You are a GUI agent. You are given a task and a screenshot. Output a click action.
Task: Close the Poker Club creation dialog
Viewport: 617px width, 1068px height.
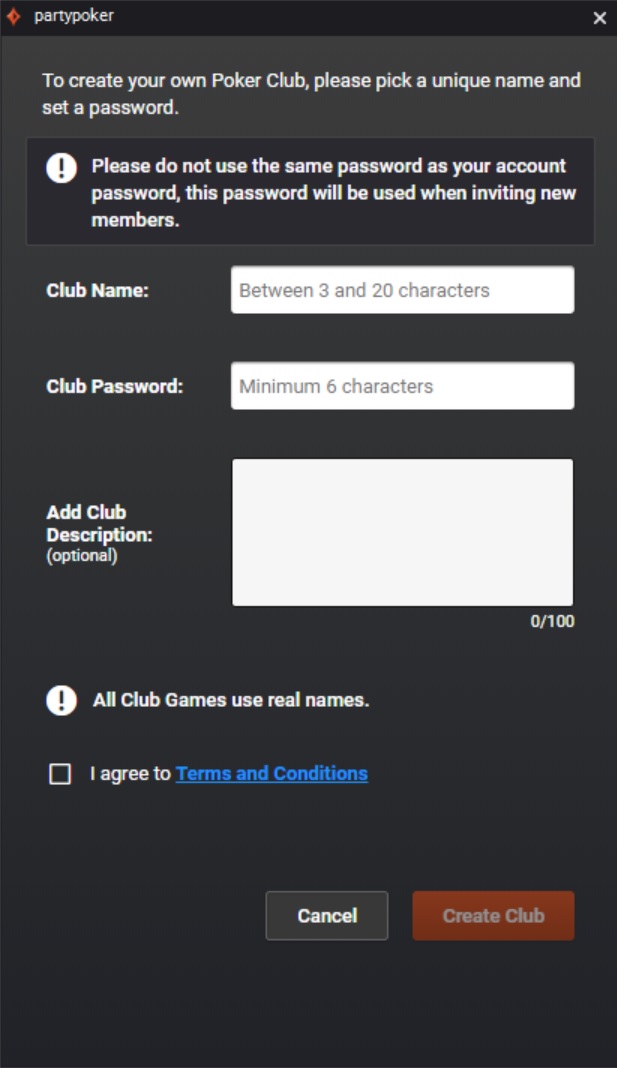pos(600,18)
